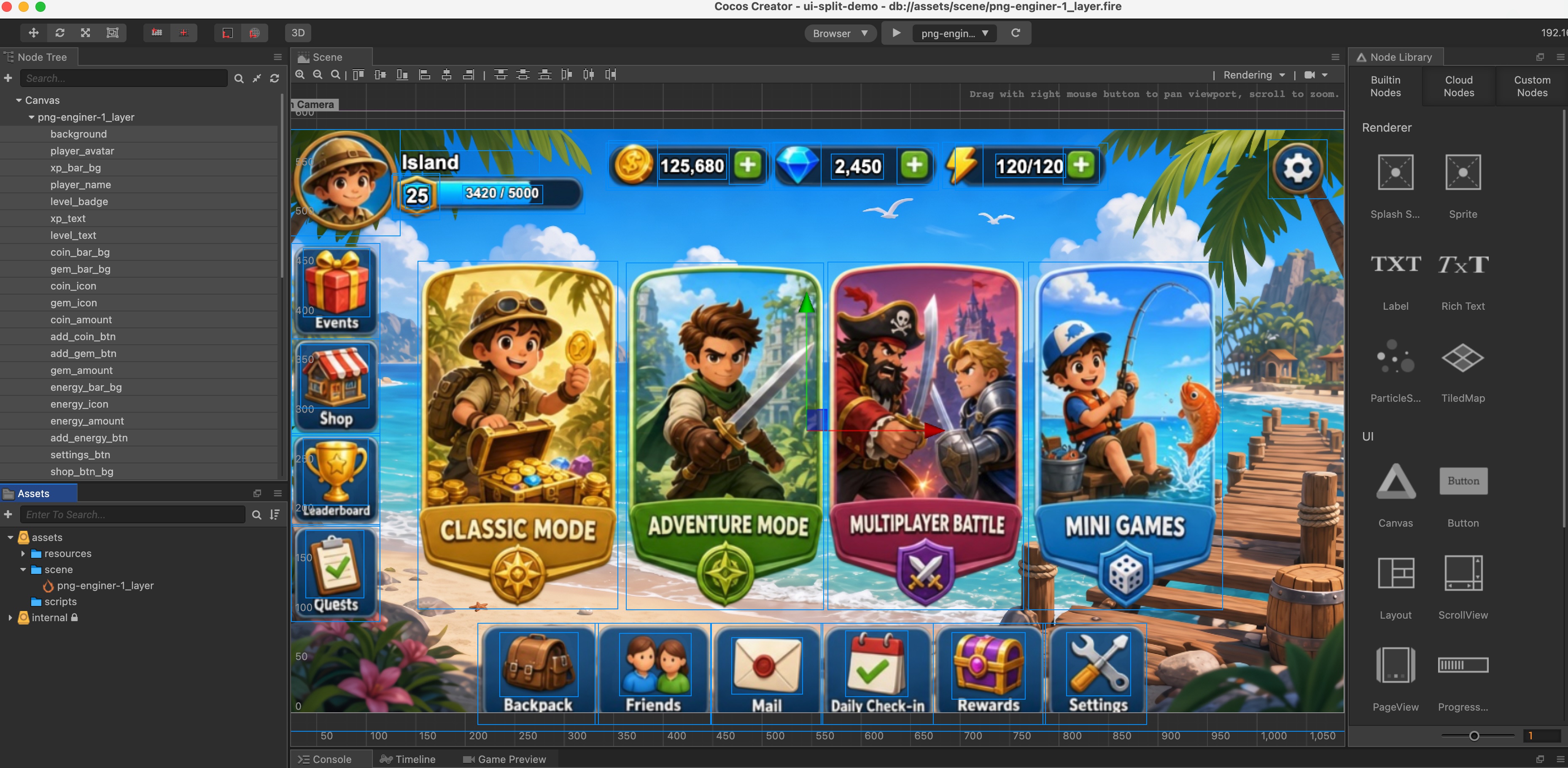The image size is (1568, 768).
Task: Click the Label TXT node icon
Action: (x=1395, y=264)
